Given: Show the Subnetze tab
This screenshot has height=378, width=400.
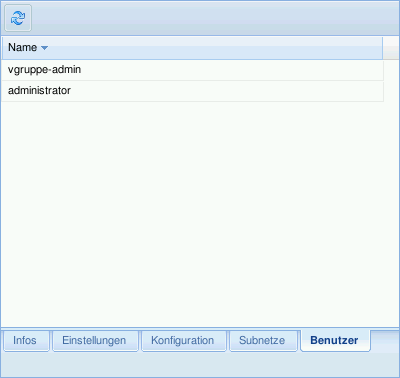Looking at the screenshot, I should [x=263, y=341].
